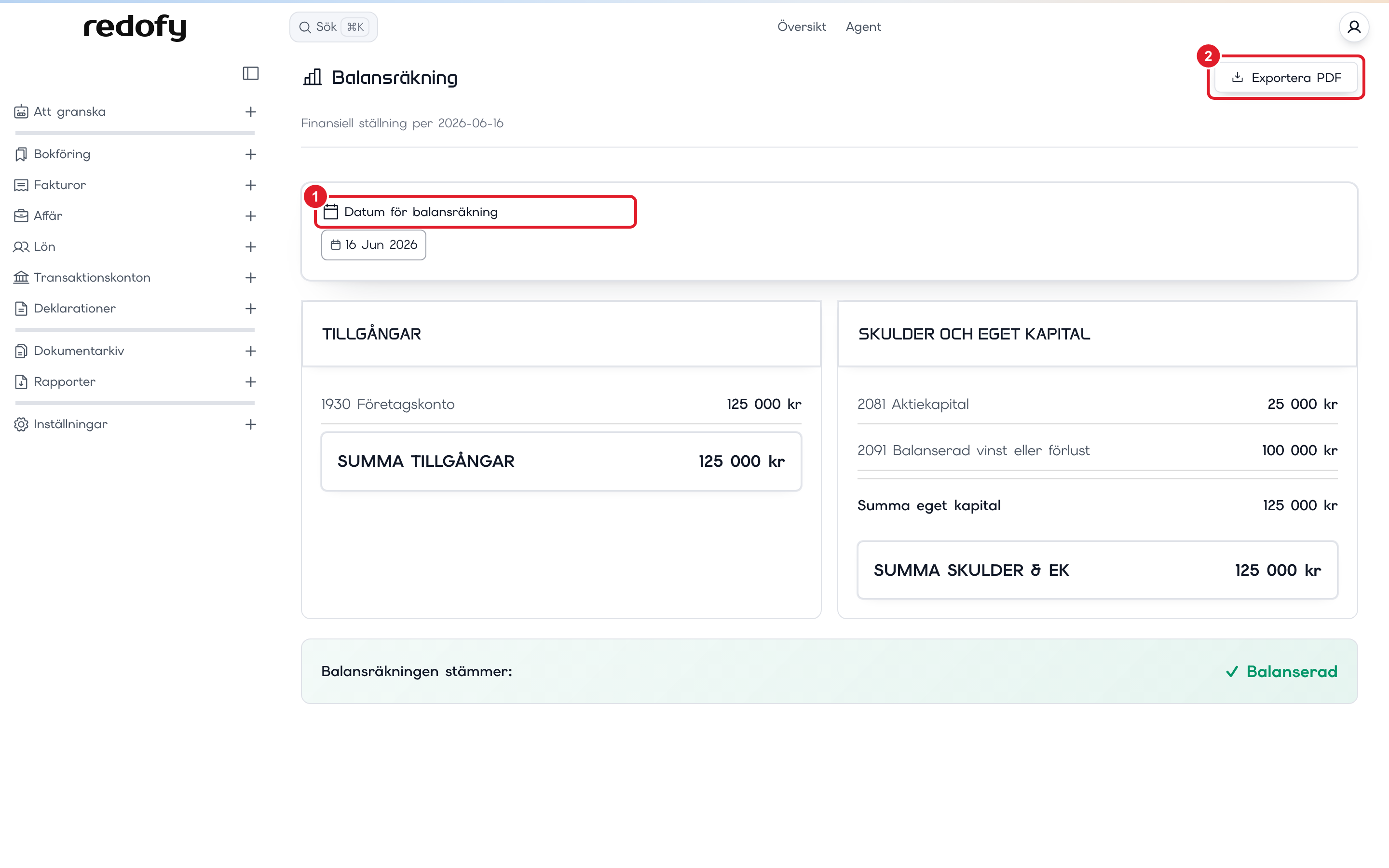The image size is (1389, 868).
Task: Click 2091 Balanserad vinst eller förlust row
Action: click(x=1097, y=451)
